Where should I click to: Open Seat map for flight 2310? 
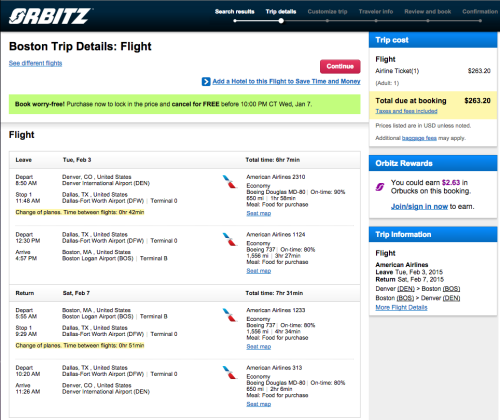coord(259,213)
